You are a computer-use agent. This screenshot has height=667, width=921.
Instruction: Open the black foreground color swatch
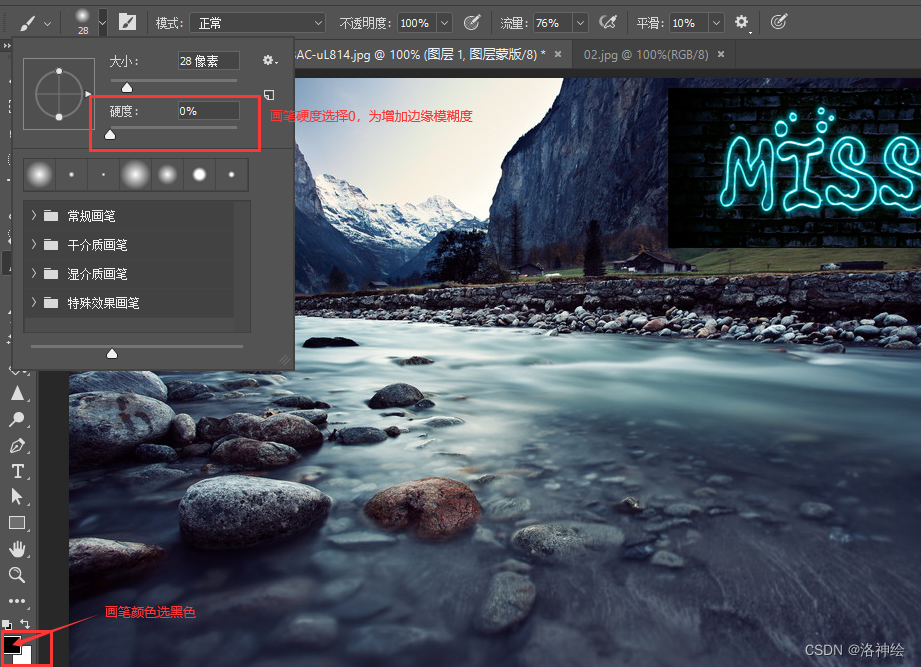11,644
